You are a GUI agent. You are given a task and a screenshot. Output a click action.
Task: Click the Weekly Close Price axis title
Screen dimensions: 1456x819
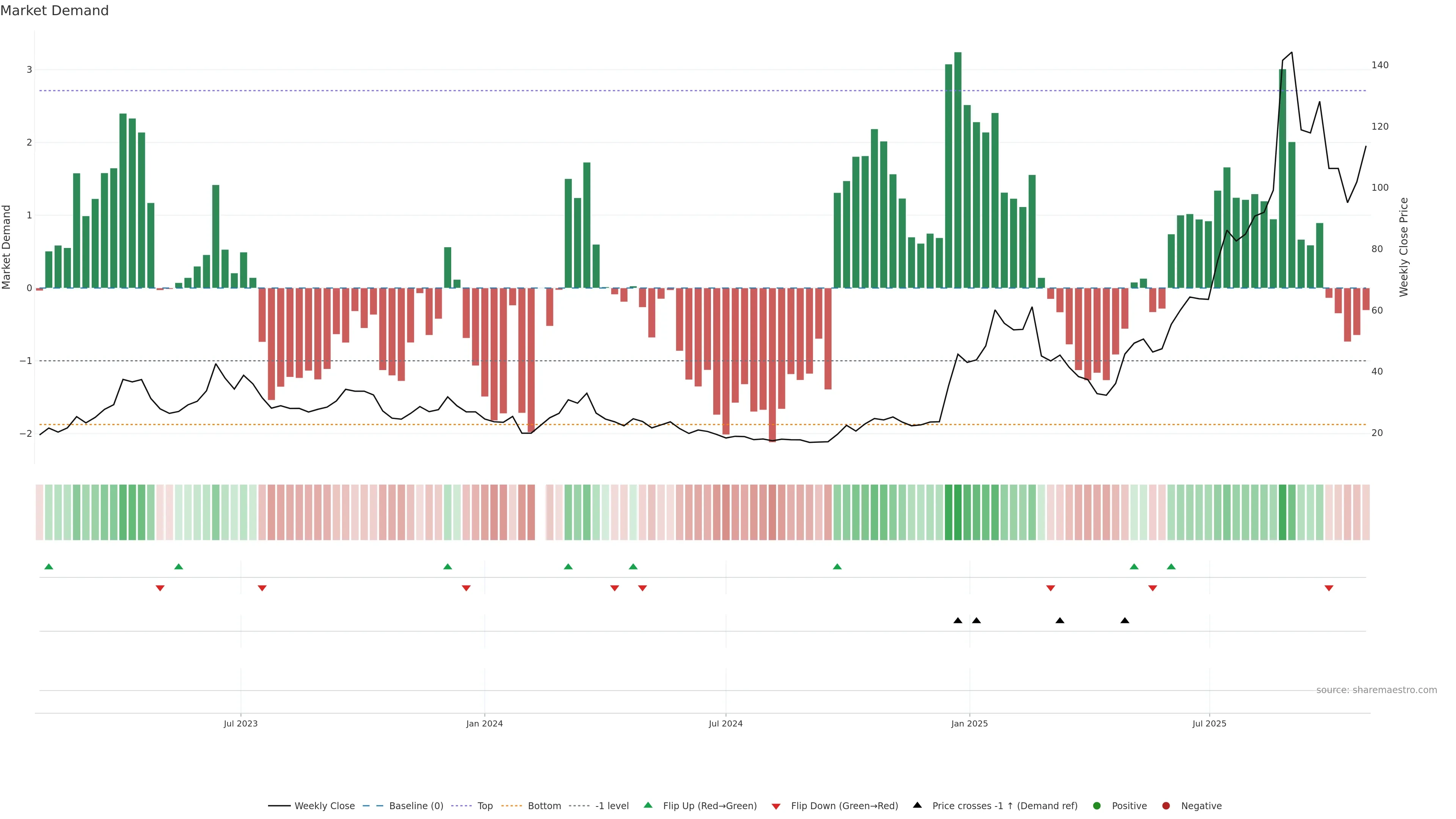(x=1403, y=247)
